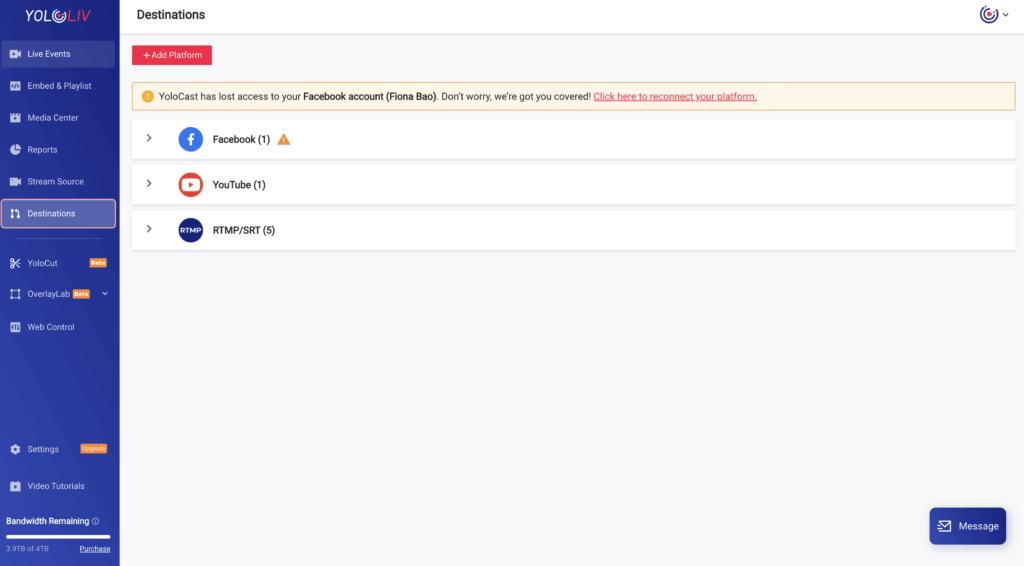Viewport: 1024px width, 566px height.
Task: Expand the RTMP/SRT destinations row
Action: click(149, 229)
